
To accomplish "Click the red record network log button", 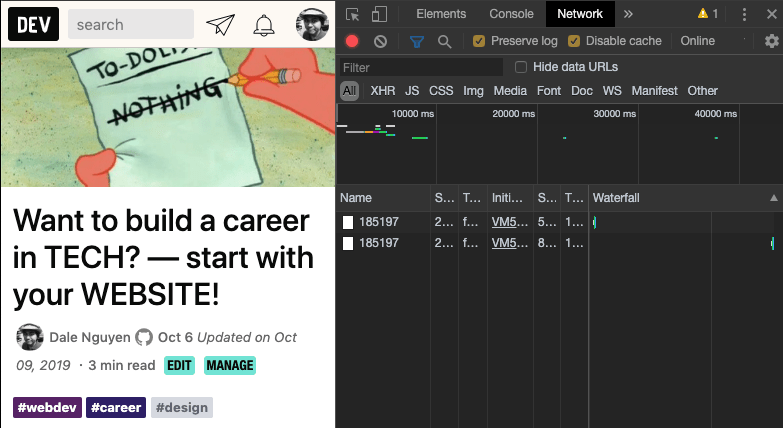I will click(x=352, y=41).
